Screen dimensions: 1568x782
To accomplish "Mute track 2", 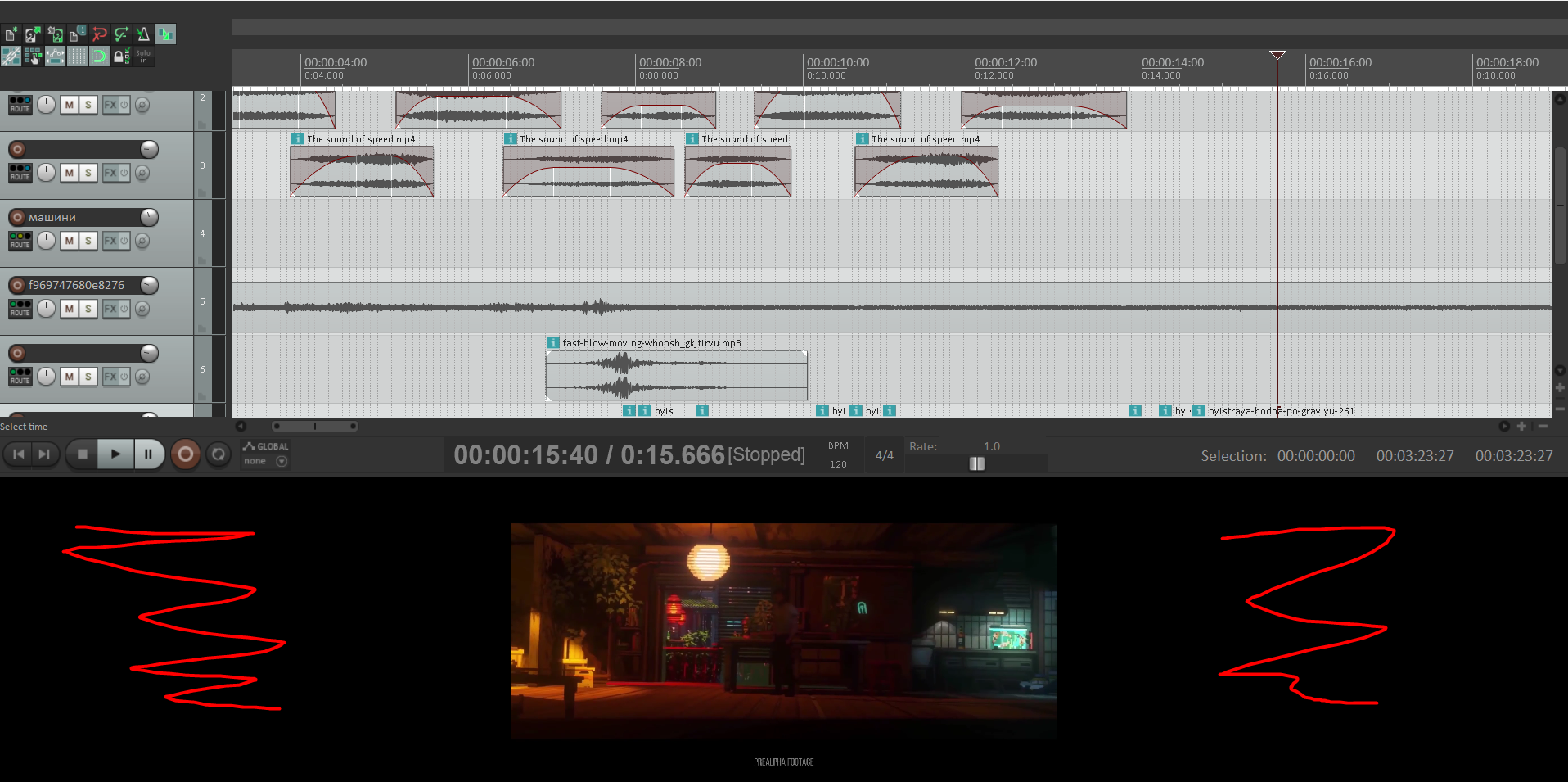I will pyautogui.click(x=70, y=105).
